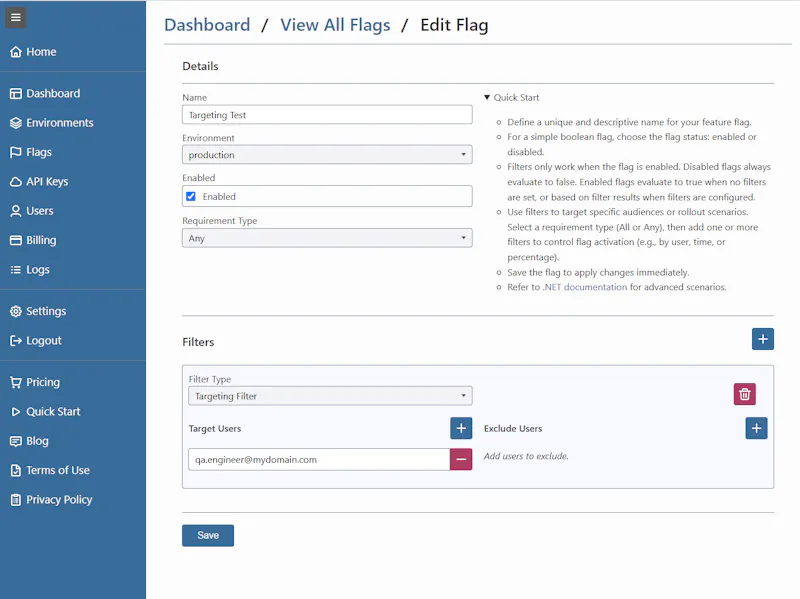Click the Filters section heading
The width and height of the screenshot is (800, 599).
pos(198,342)
